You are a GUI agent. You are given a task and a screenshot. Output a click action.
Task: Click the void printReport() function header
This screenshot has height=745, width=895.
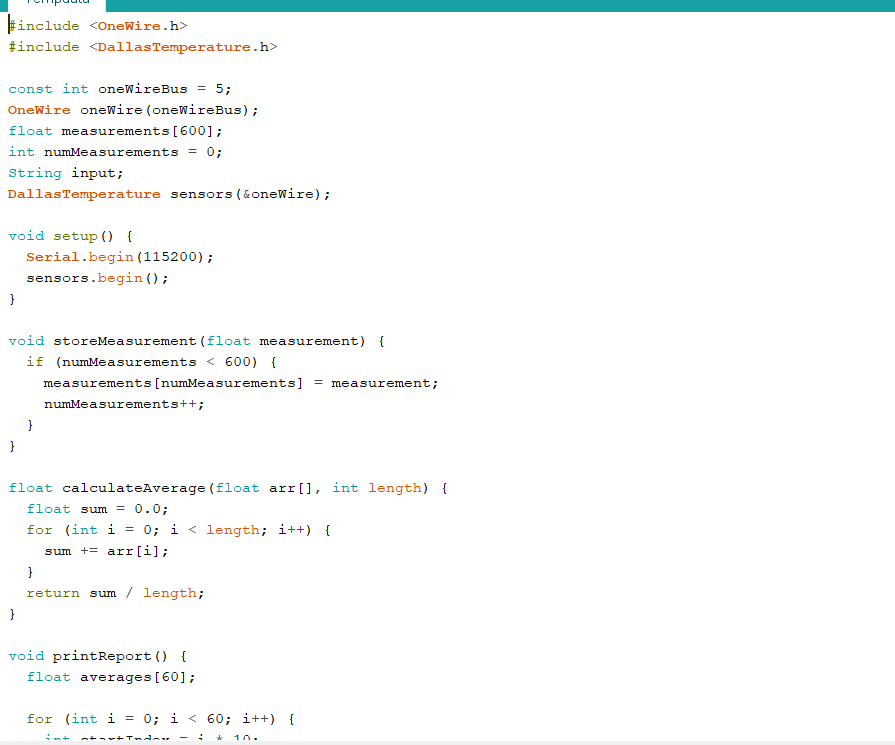[x=97, y=656]
